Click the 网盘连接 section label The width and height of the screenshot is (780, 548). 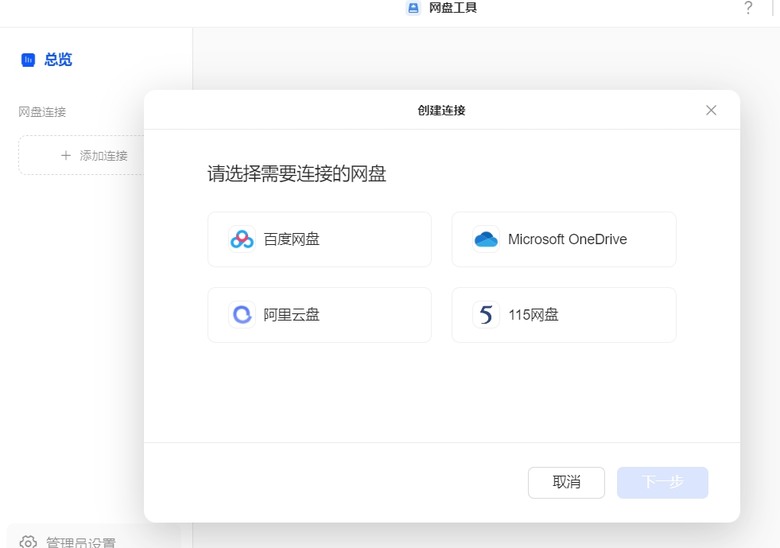pos(42,112)
